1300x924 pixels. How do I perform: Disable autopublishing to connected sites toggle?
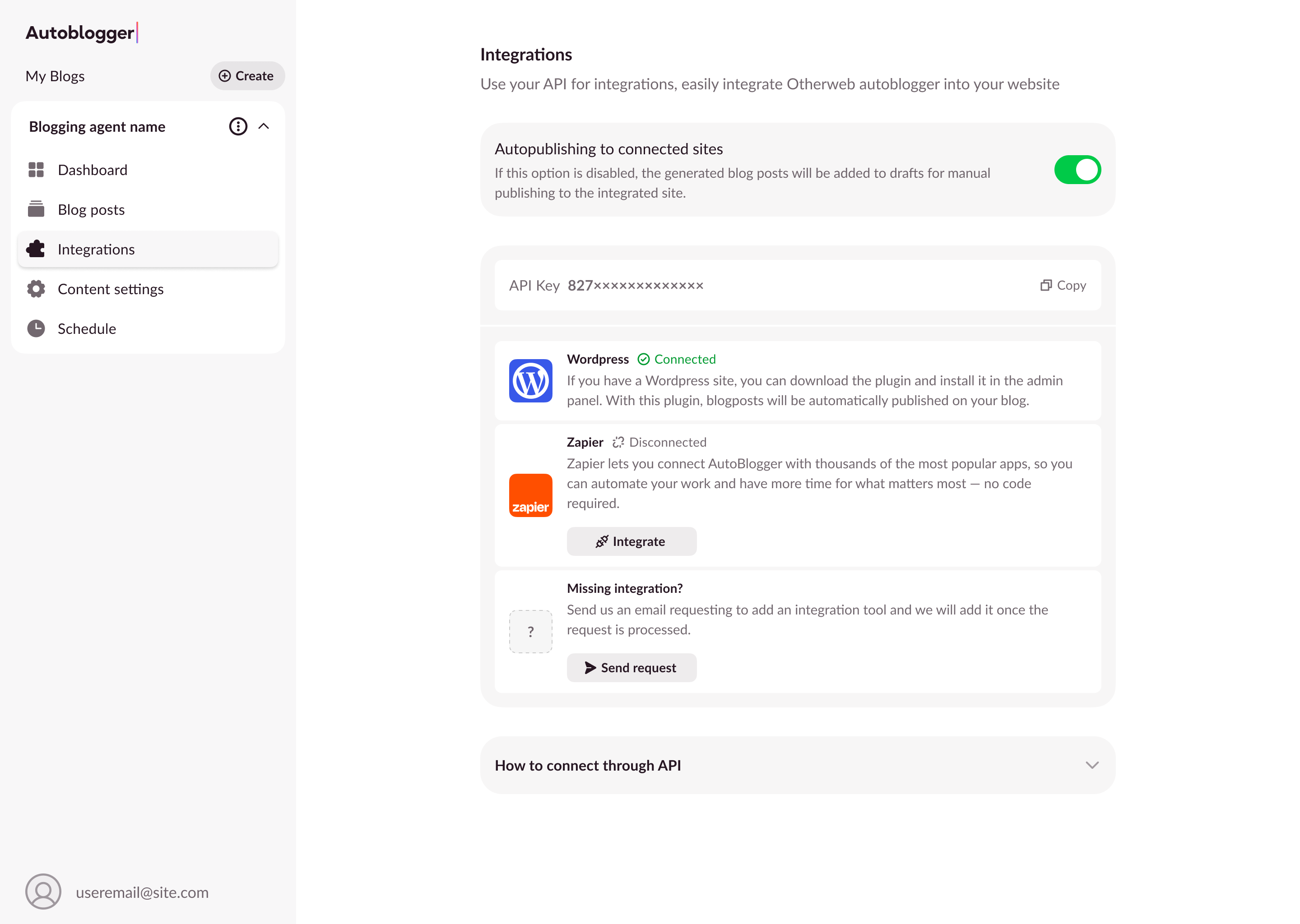pyautogui.click(x=1077, y=170)
